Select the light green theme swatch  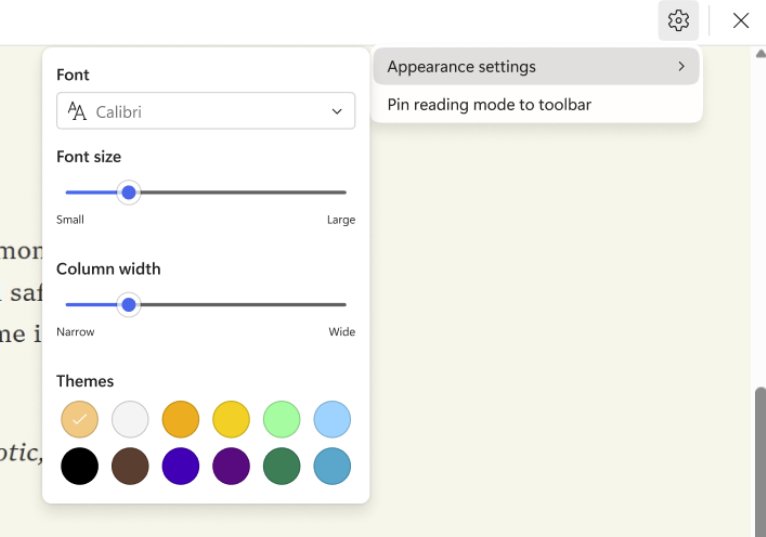(x=281, y=419)
